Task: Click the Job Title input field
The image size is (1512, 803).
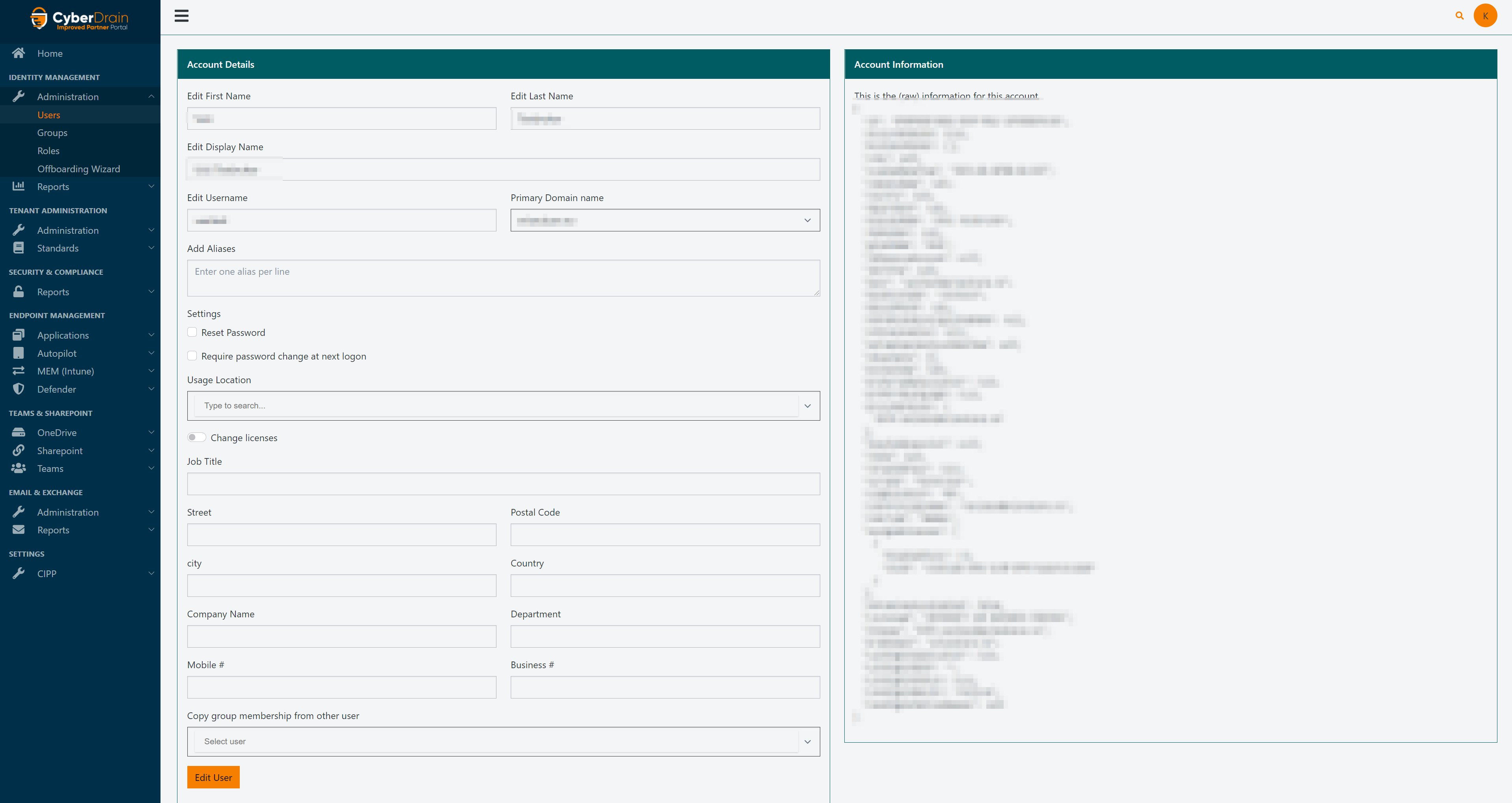Action: [x=503, y=484]
